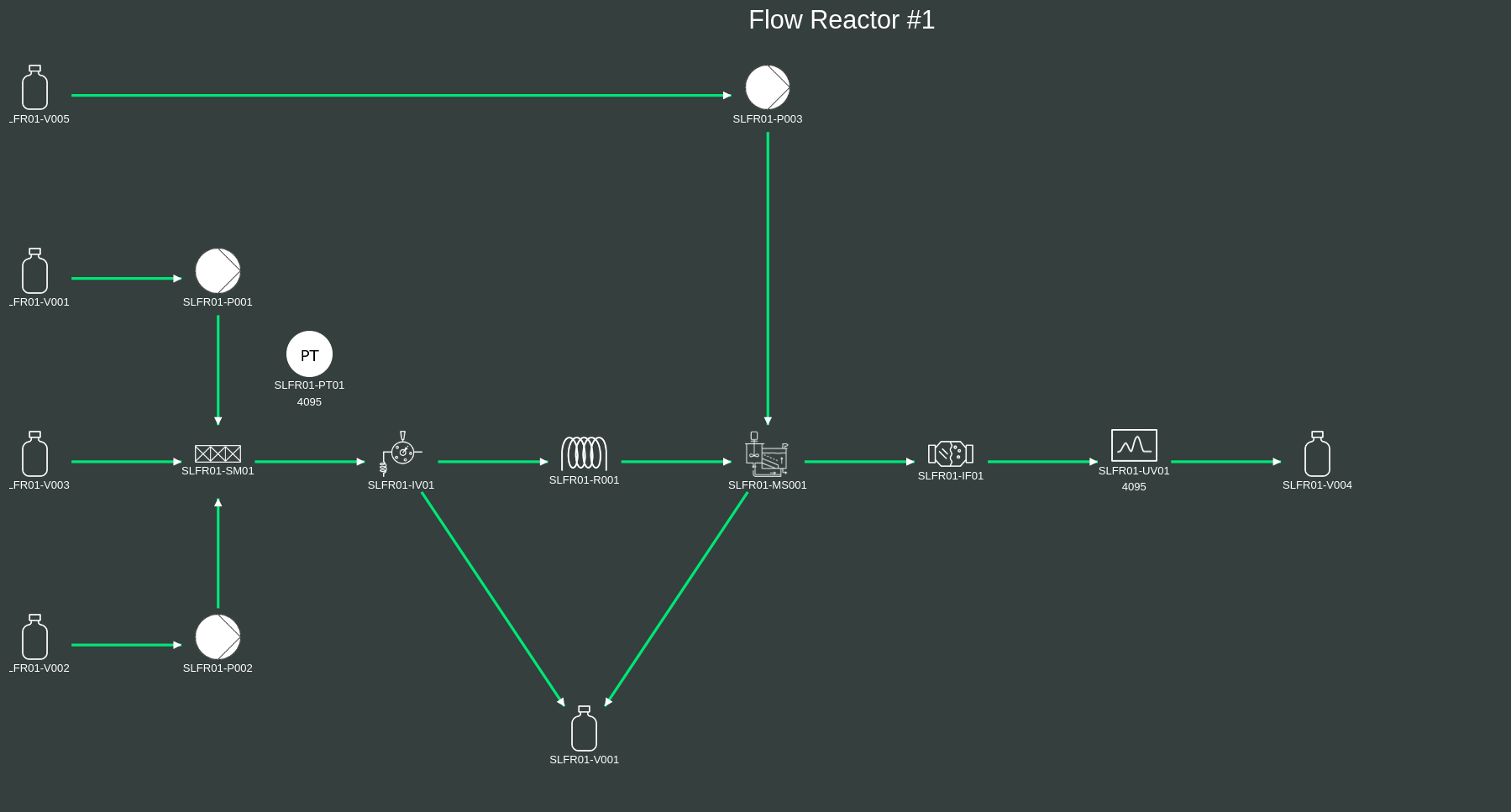Select the diagonal line from MS001 to waste bottle

click(676, 600)
